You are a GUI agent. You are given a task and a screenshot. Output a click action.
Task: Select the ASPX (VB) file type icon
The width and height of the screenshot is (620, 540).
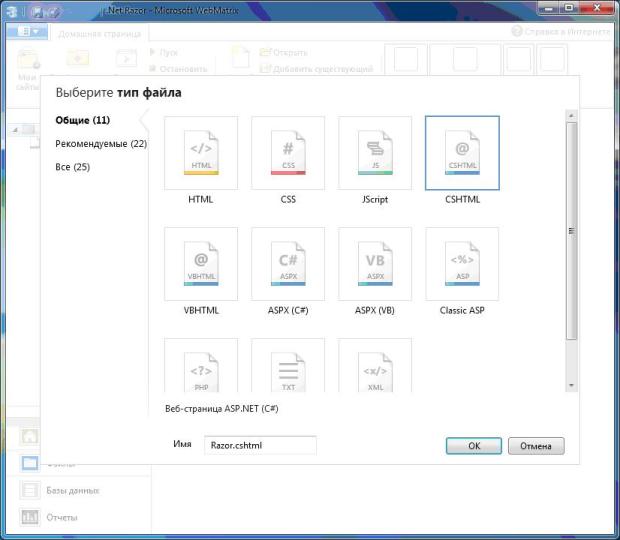375,264
